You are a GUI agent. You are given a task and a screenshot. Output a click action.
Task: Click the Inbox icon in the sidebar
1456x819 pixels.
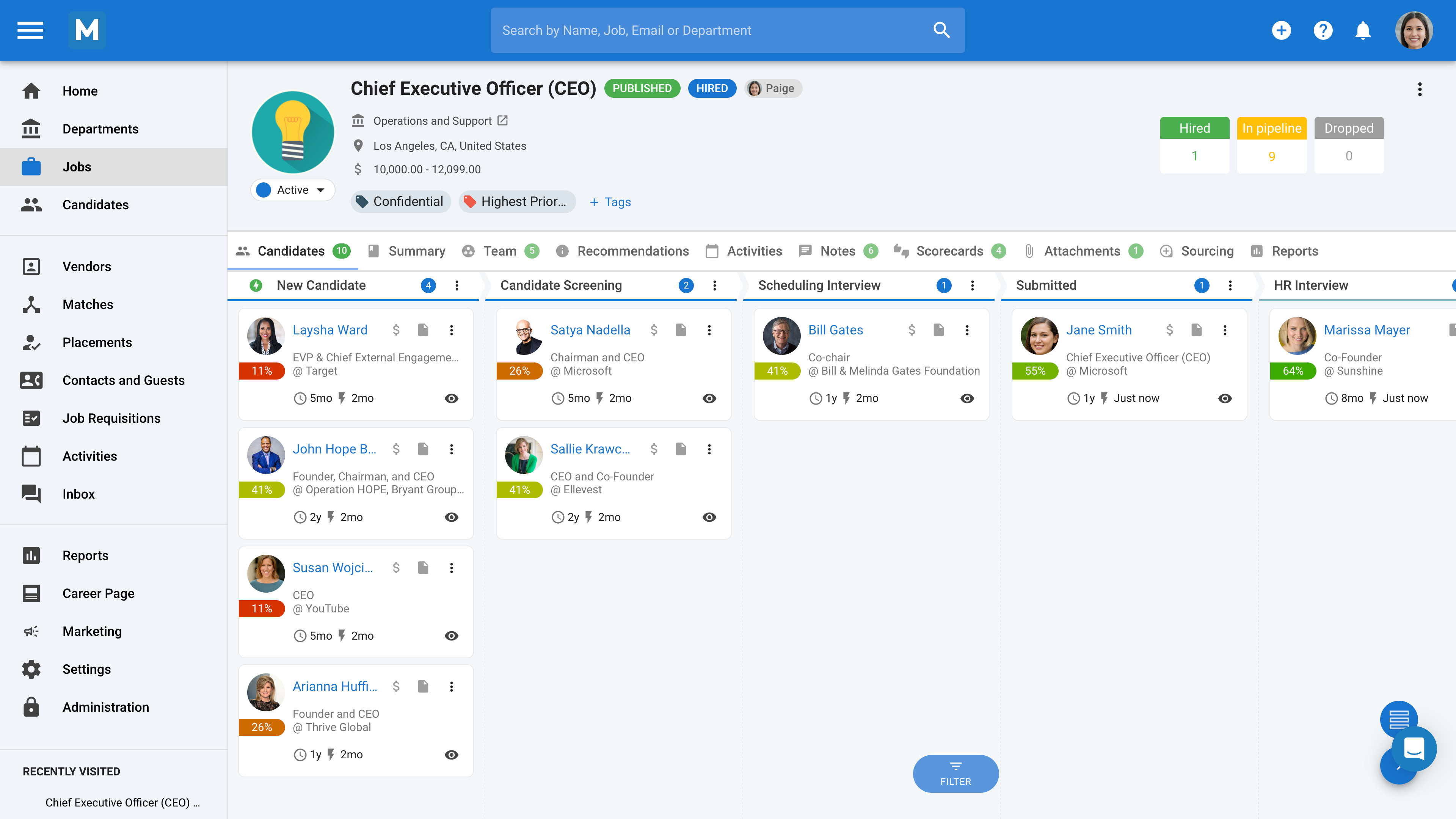[31, 494]
